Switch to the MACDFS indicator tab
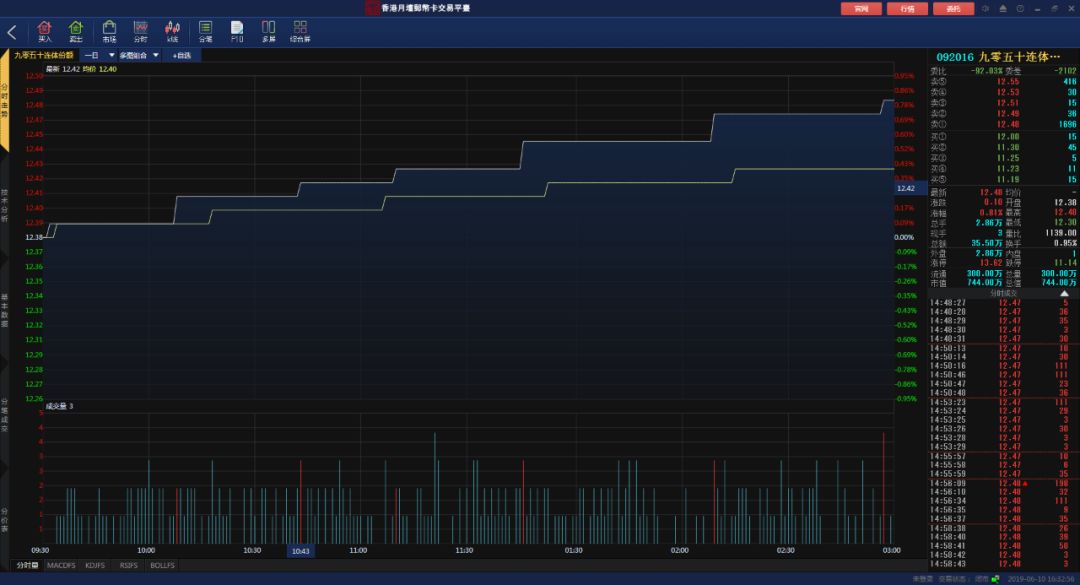 61,565
